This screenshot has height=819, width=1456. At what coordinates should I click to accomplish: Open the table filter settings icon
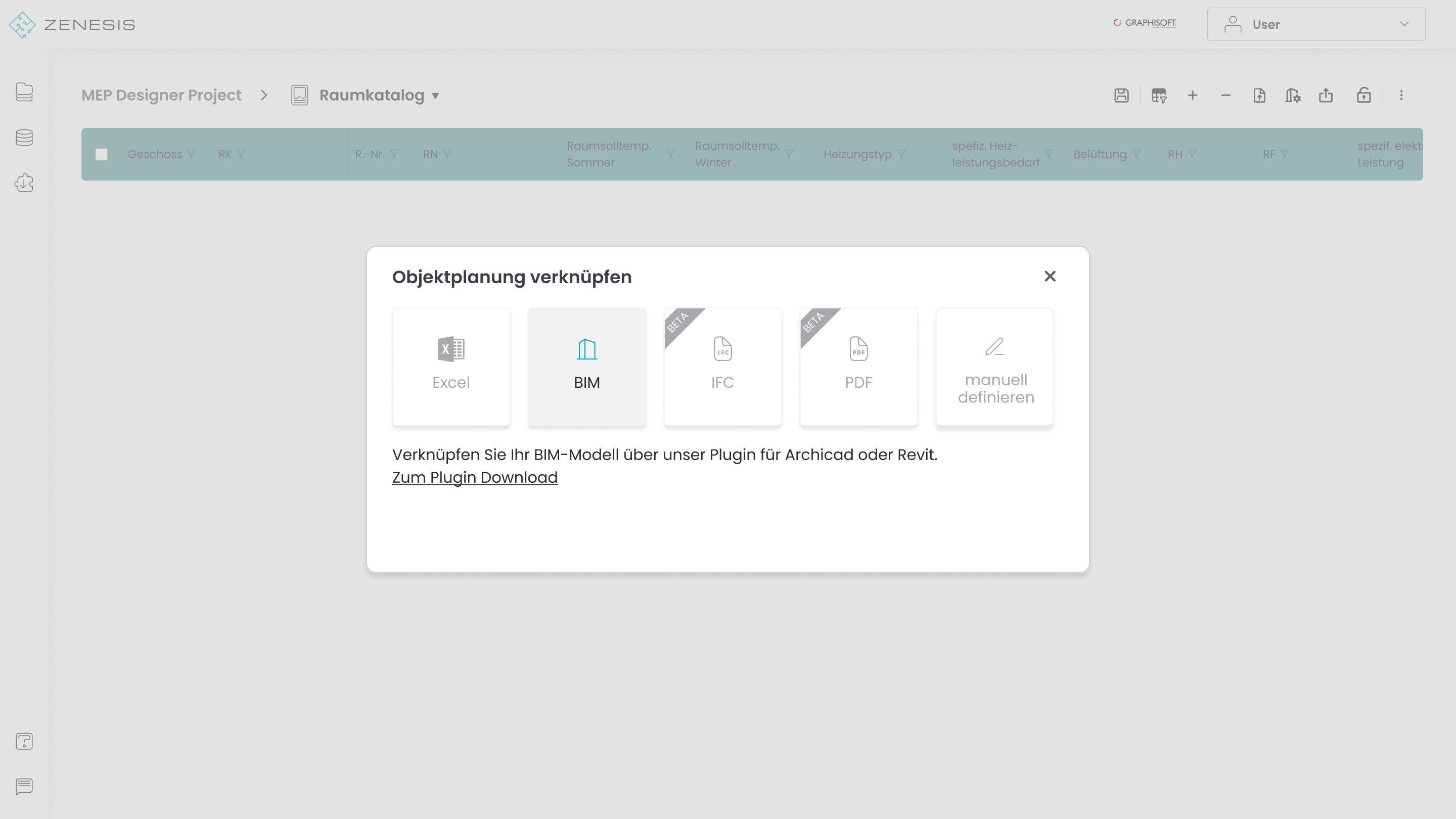point(1159,96)
